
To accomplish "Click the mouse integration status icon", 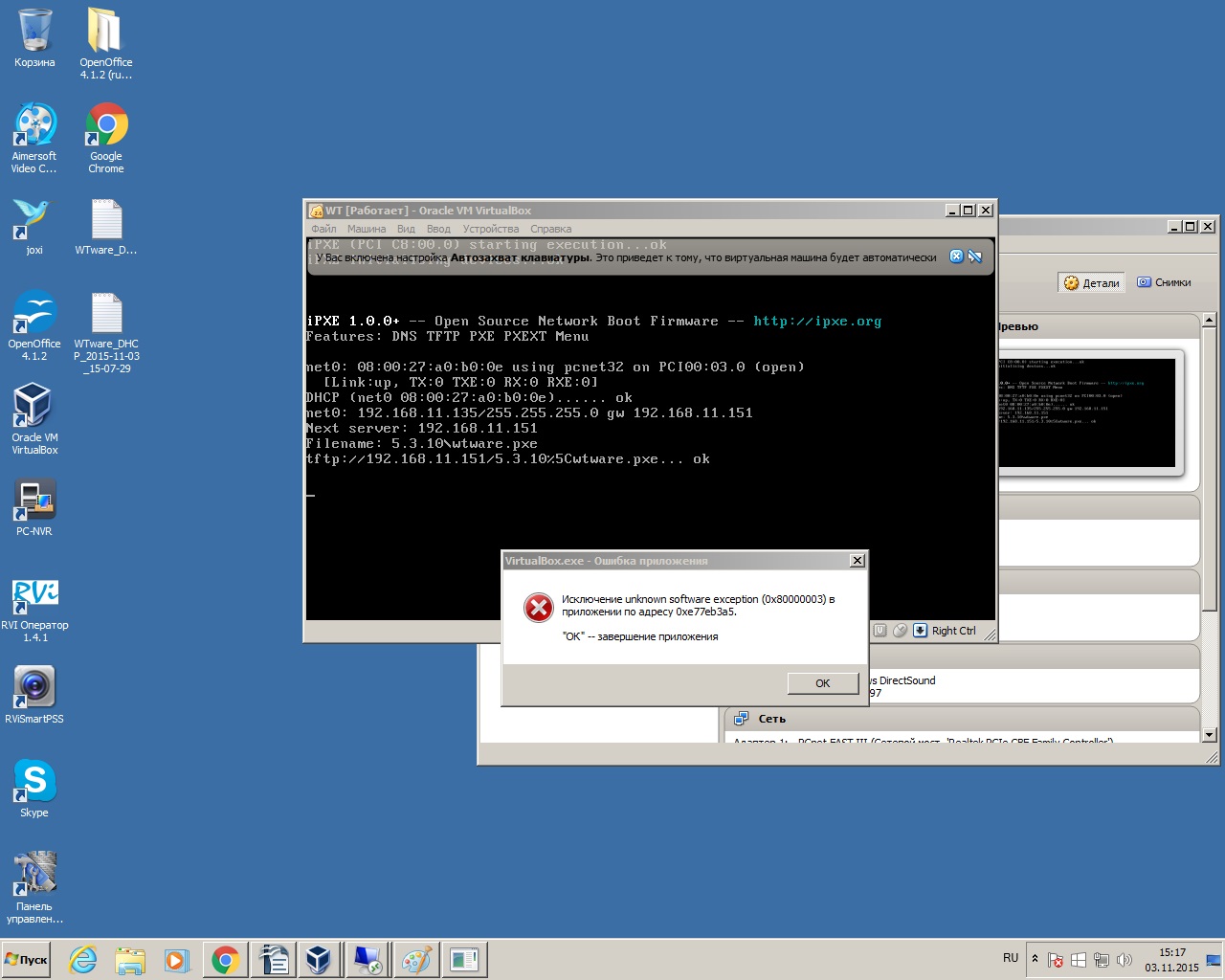I will 900,631.
